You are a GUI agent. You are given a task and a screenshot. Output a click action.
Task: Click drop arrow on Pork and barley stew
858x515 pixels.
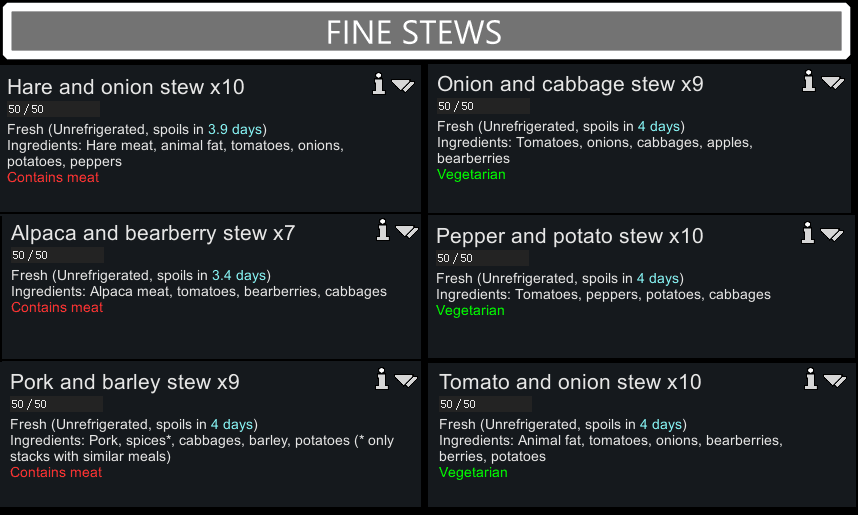click(406, 380)
